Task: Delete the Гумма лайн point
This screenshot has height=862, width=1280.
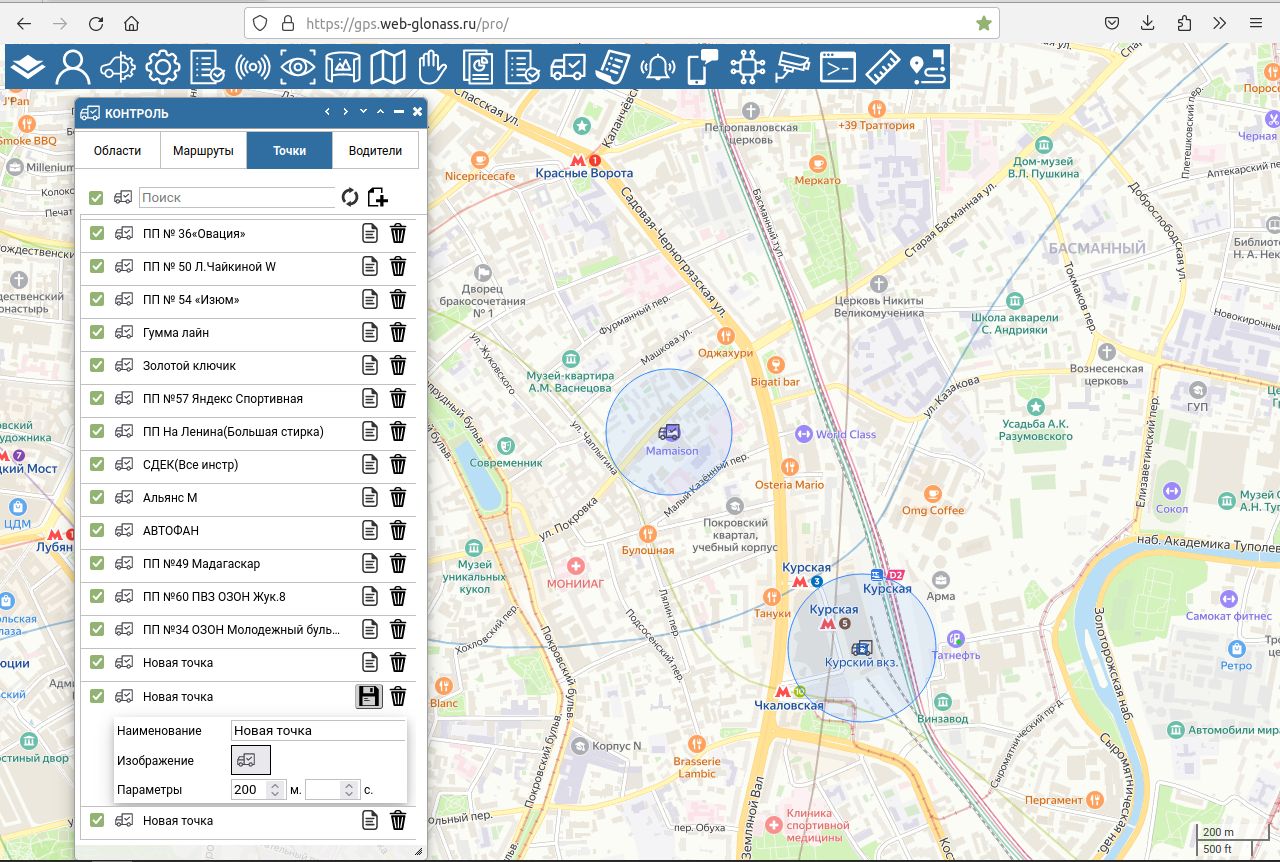Action: pos(398,333)
